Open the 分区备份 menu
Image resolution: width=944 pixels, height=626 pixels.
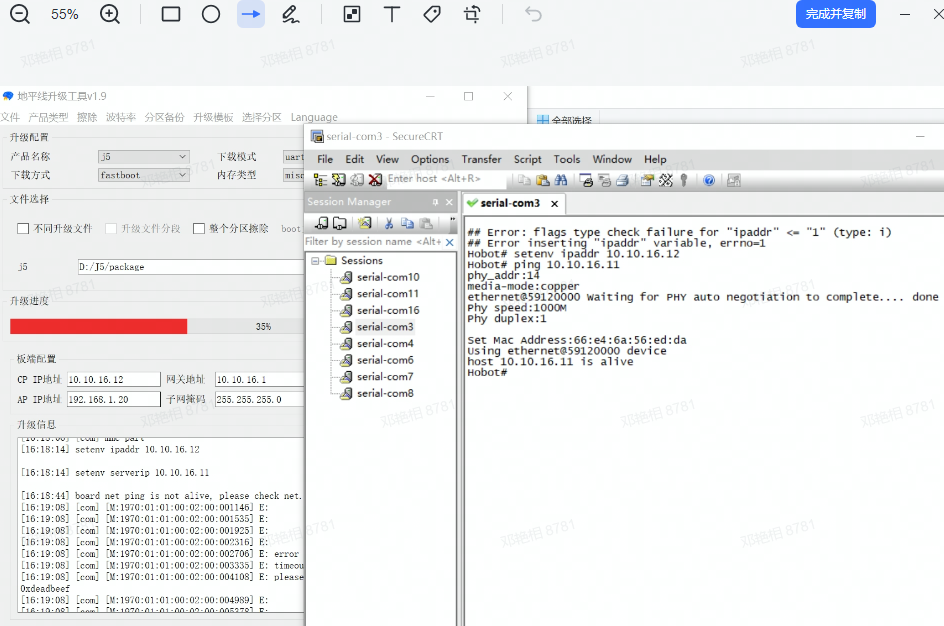[164, 117]
